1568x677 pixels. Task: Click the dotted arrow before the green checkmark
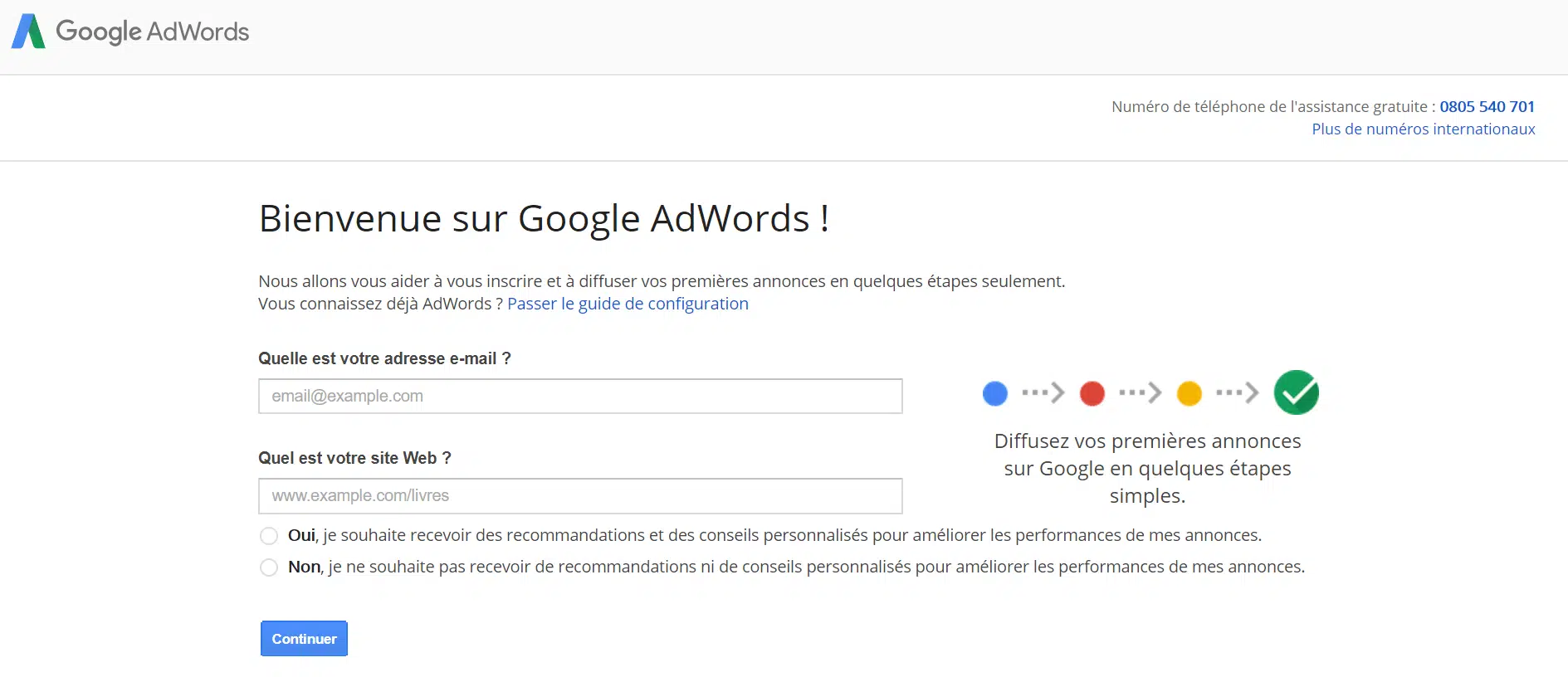tap(1237, 392)
